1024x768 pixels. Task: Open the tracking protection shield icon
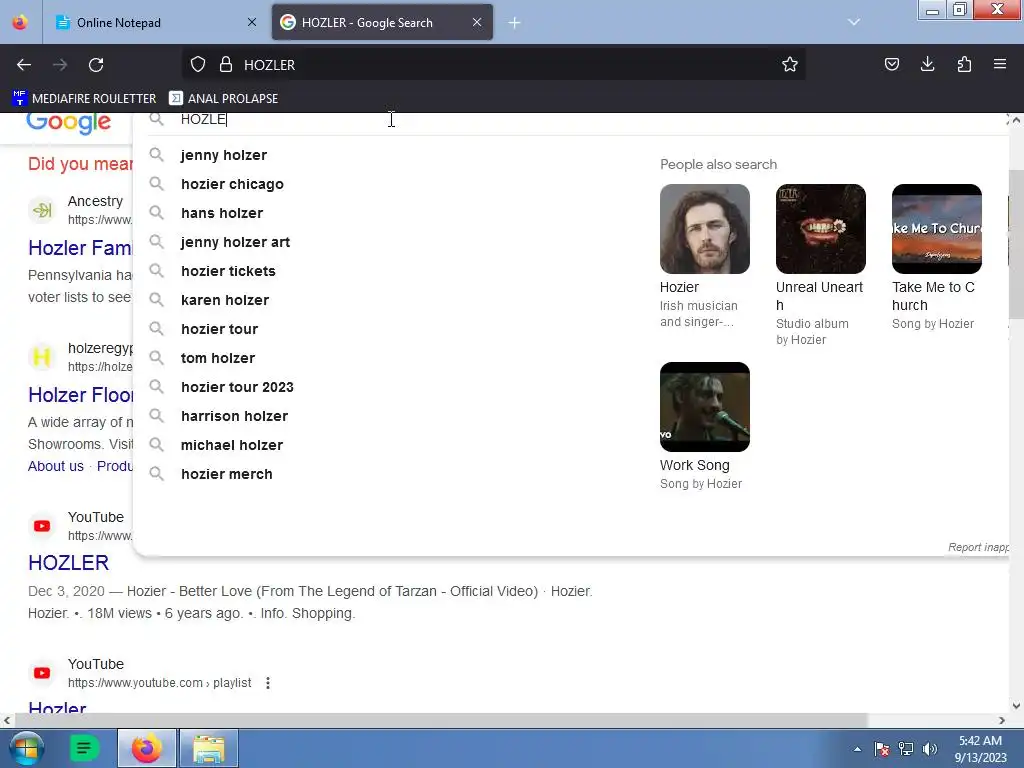click(198, 65)
